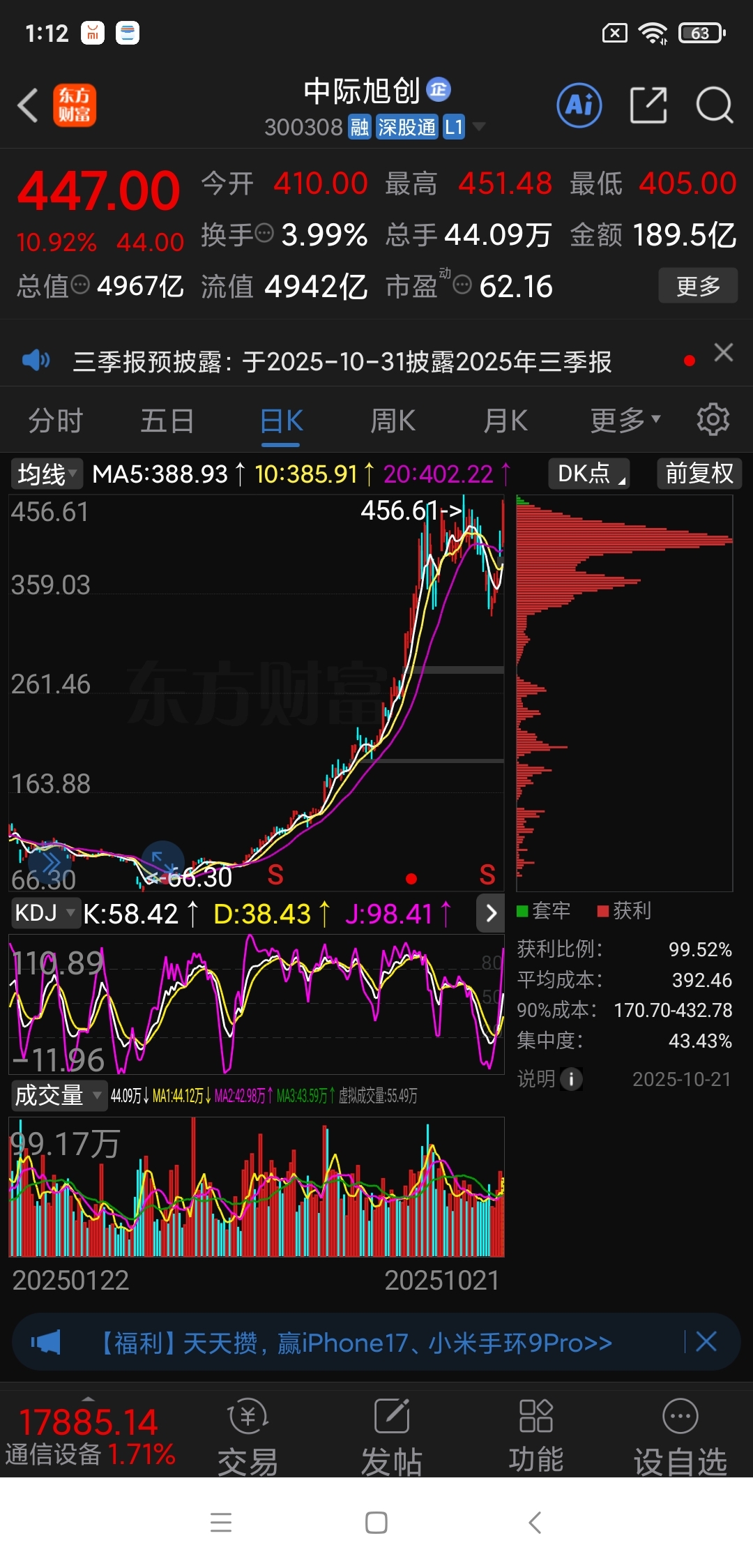Tap the blue enterprise badge beside stock name
Screen dimensions: 753x1568
click(439, 89)
